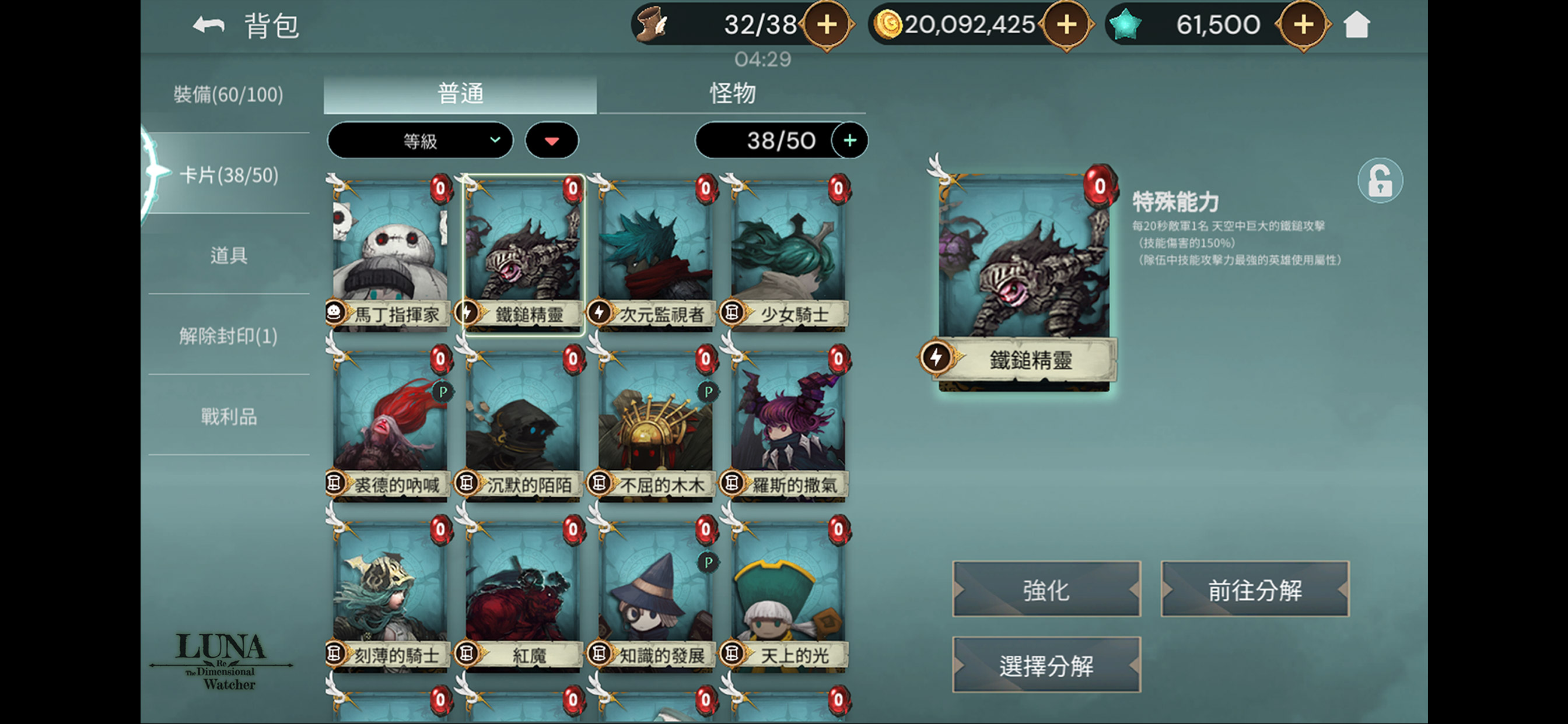Switch to the 怪物 tab
The image size is (1568, 724).
(732, 94)
